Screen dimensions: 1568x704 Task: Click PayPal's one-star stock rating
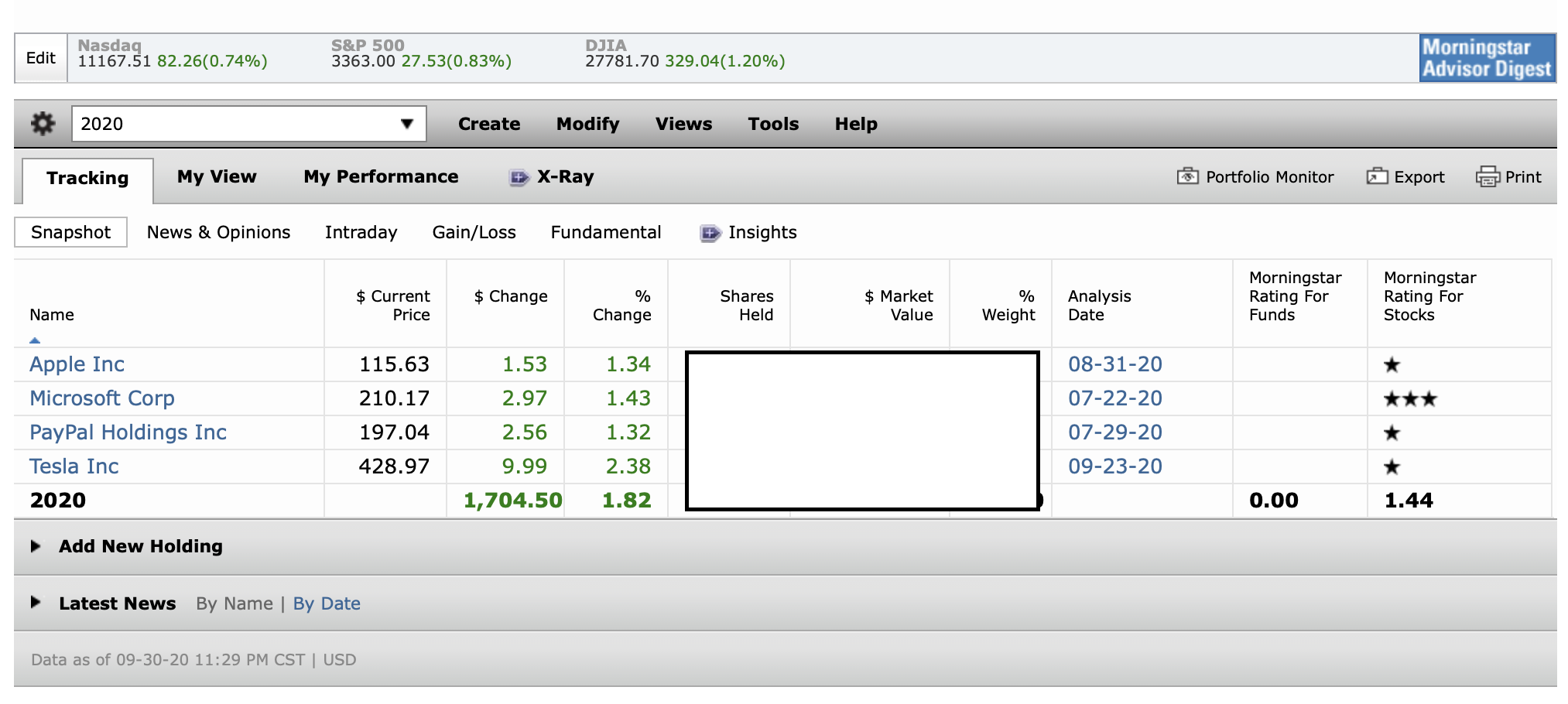point(1392,433)
